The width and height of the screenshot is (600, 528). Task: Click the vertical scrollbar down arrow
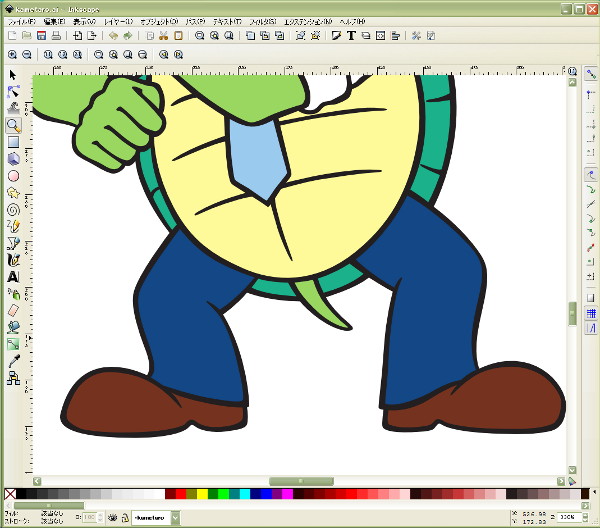(572, 470)
